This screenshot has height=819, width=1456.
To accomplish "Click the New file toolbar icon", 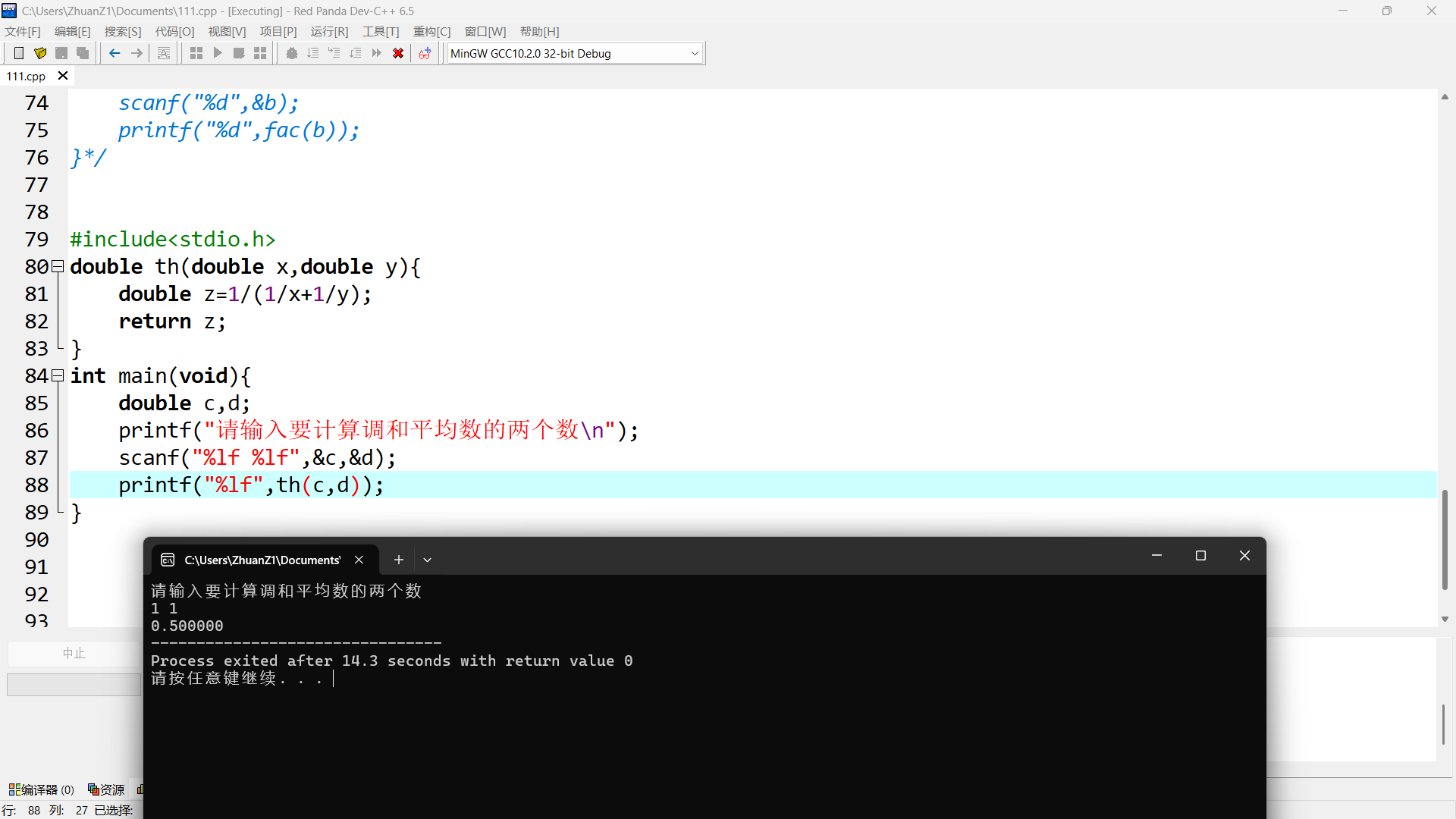I will pyautogui.click(x=19, y=53).
